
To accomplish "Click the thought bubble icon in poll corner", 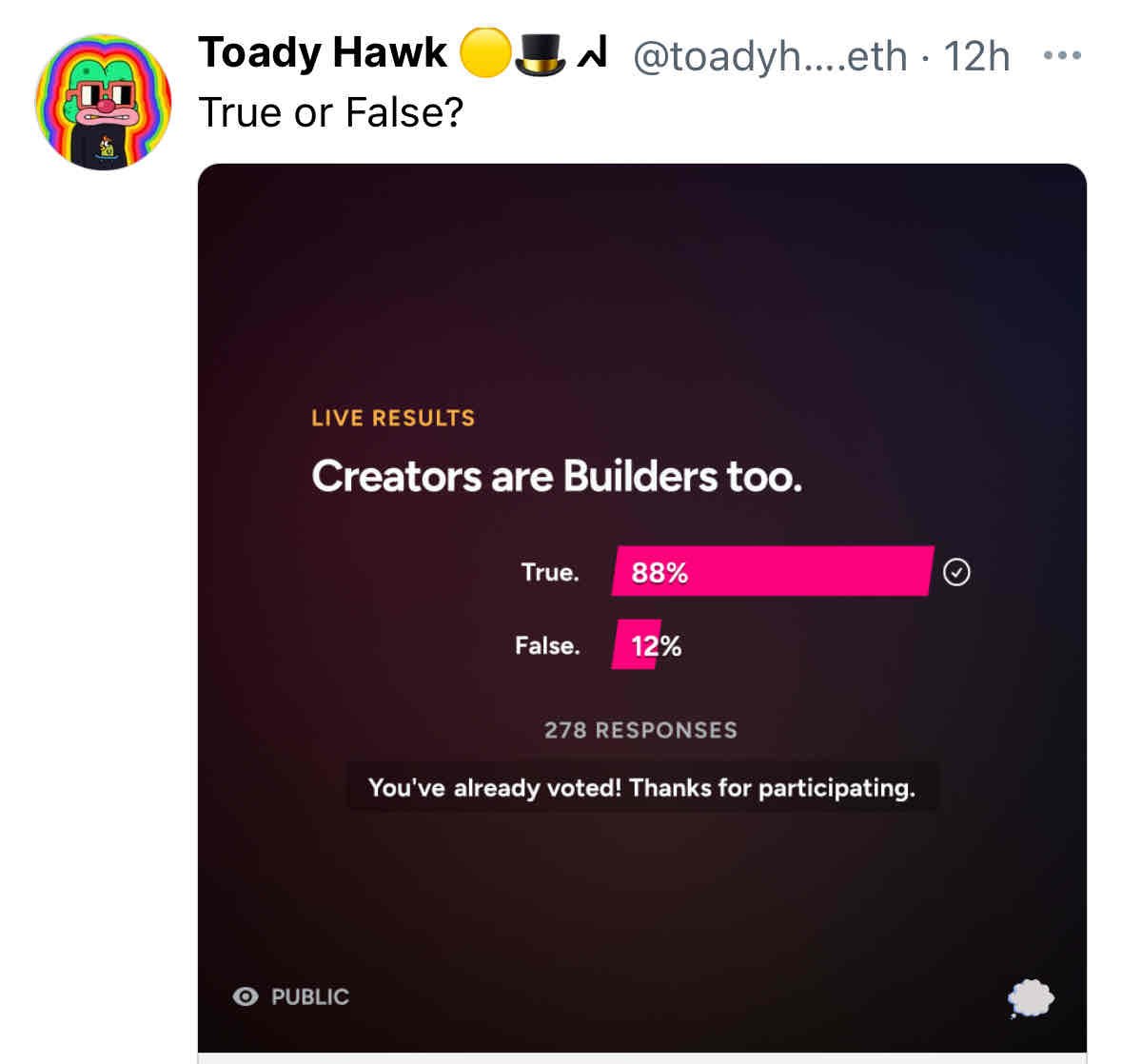I will pos(1031,998).
